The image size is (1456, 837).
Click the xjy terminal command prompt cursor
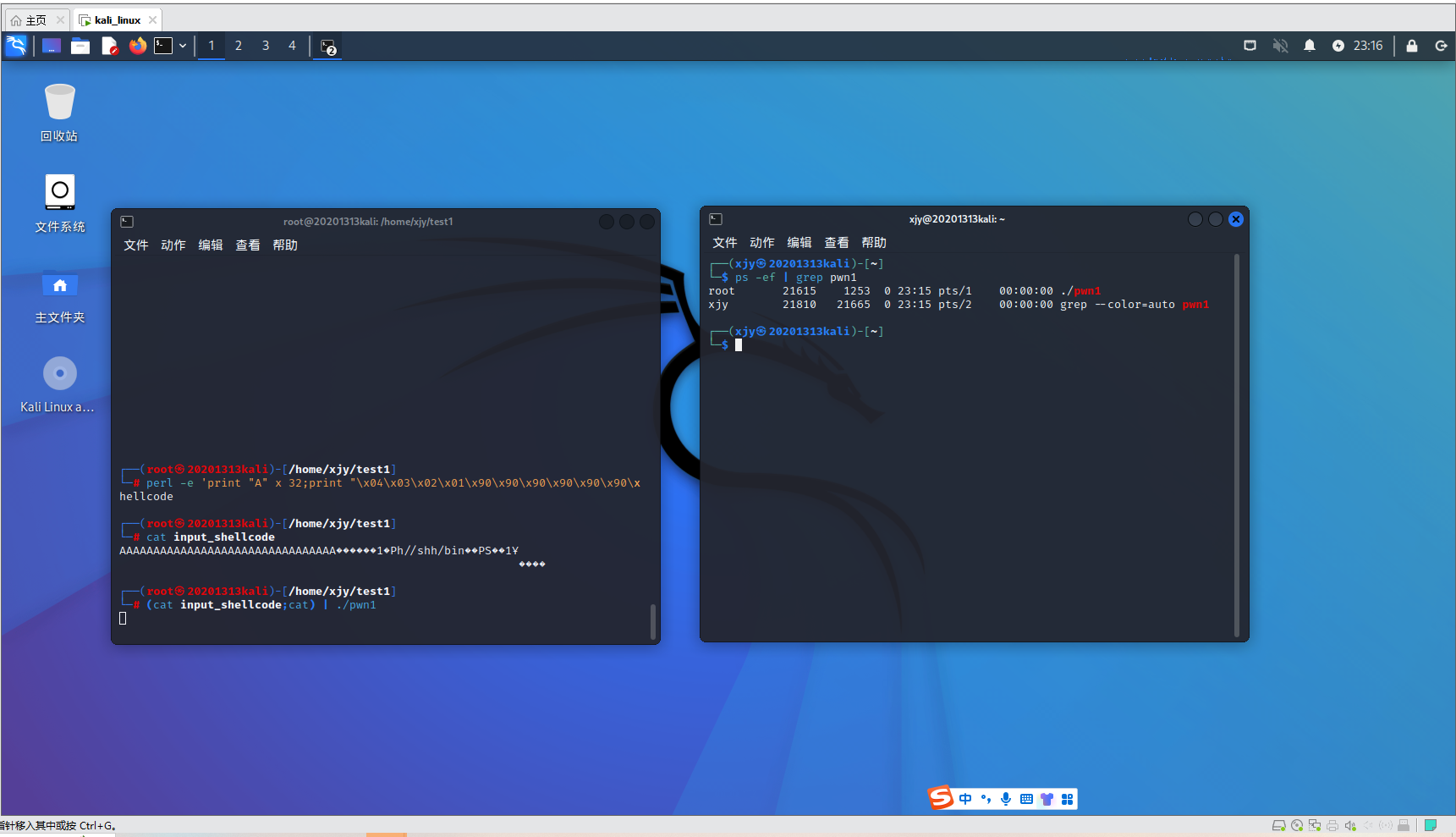[739, 345]
